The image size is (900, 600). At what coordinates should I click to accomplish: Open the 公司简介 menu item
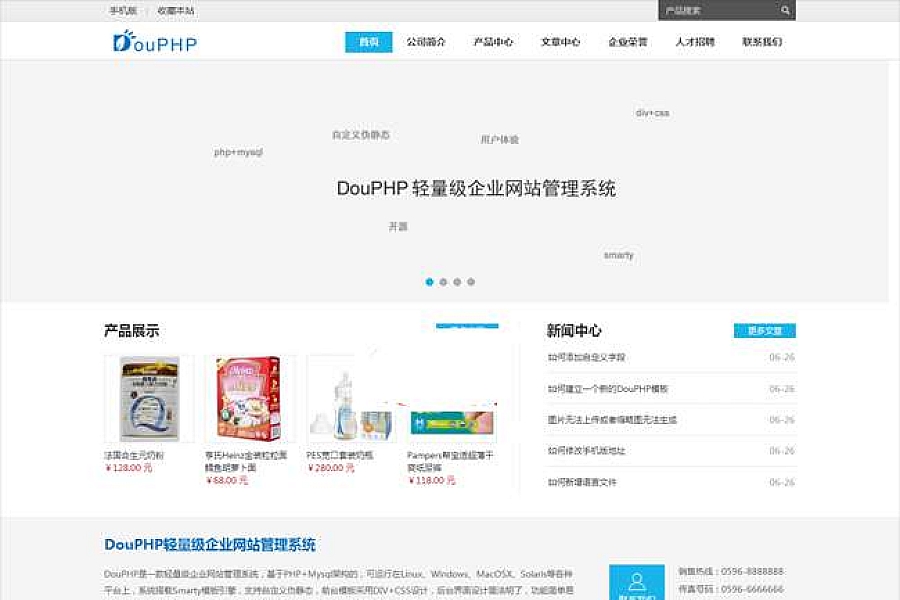[426, 42]
